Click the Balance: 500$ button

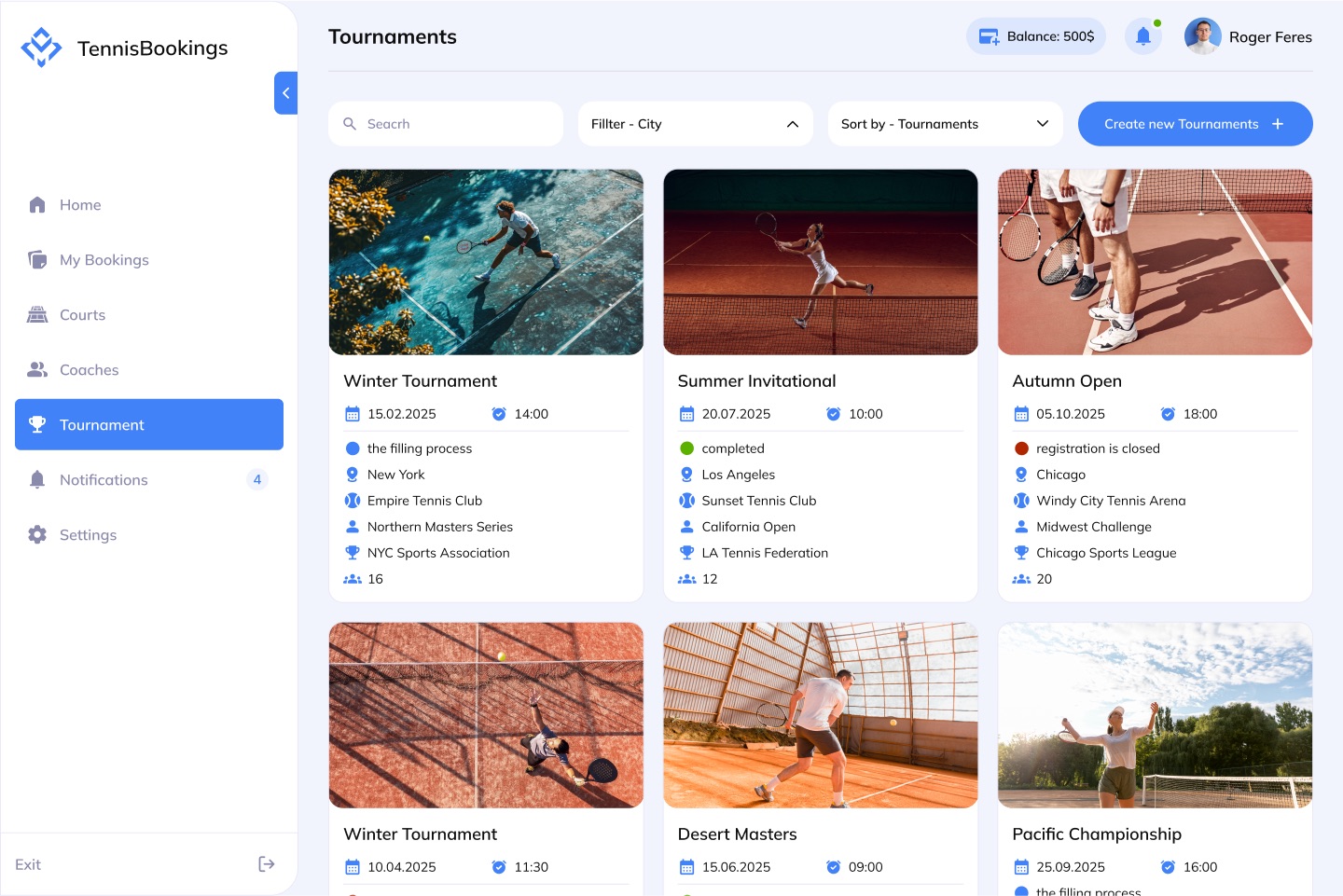click(1036, 36)
